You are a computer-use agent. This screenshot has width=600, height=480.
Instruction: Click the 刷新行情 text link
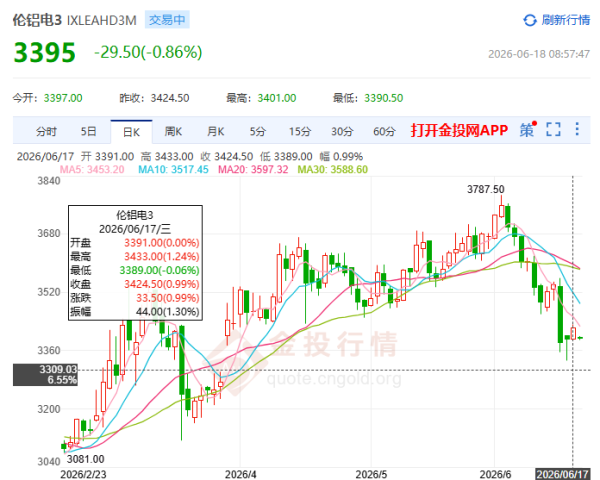(566, 20)
